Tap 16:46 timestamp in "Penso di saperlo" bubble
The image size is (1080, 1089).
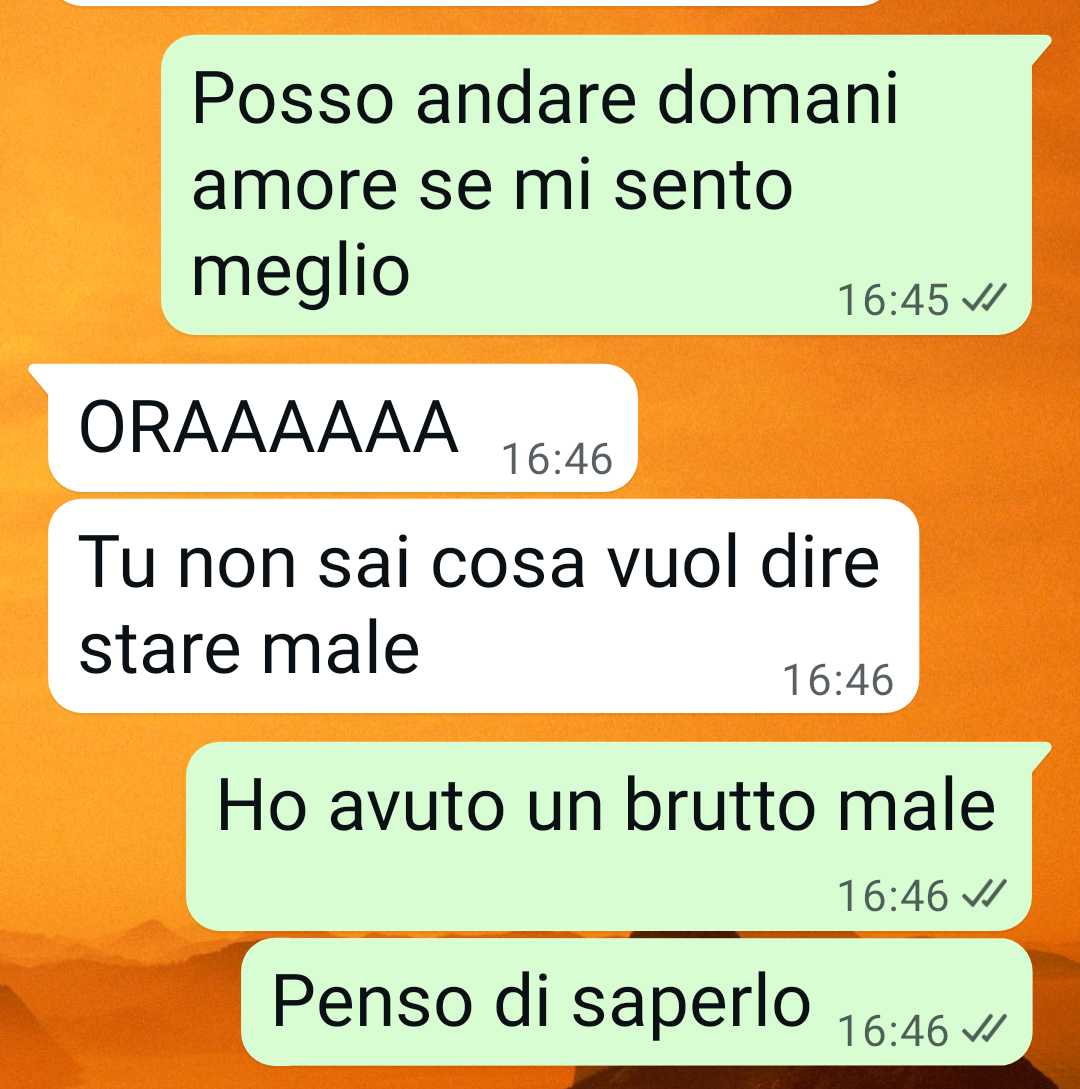point(893,1031)
